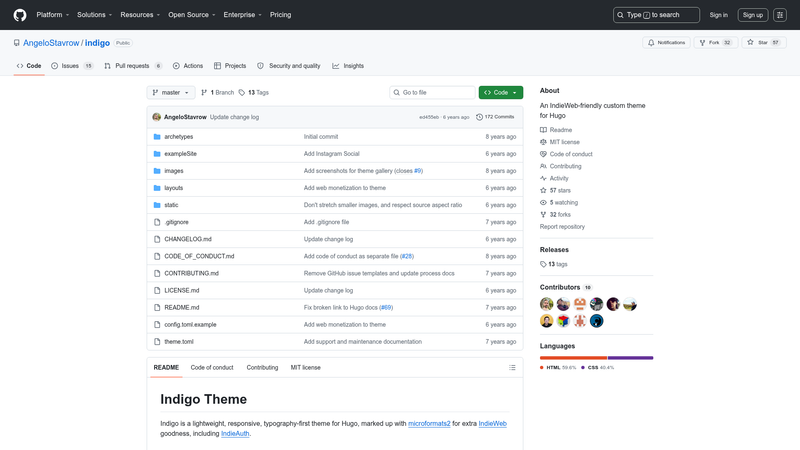The image size is (800, 450).
Task: Open the header menu icon beside Sign up
Action: click(x=780, y=15)
